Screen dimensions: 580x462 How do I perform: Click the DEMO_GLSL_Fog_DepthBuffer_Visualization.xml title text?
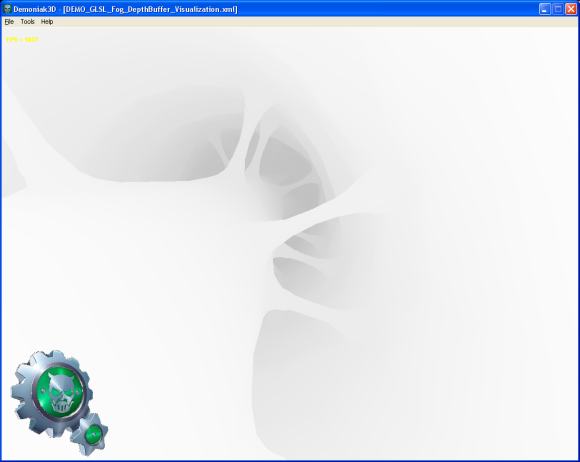(x=150, y=9)
